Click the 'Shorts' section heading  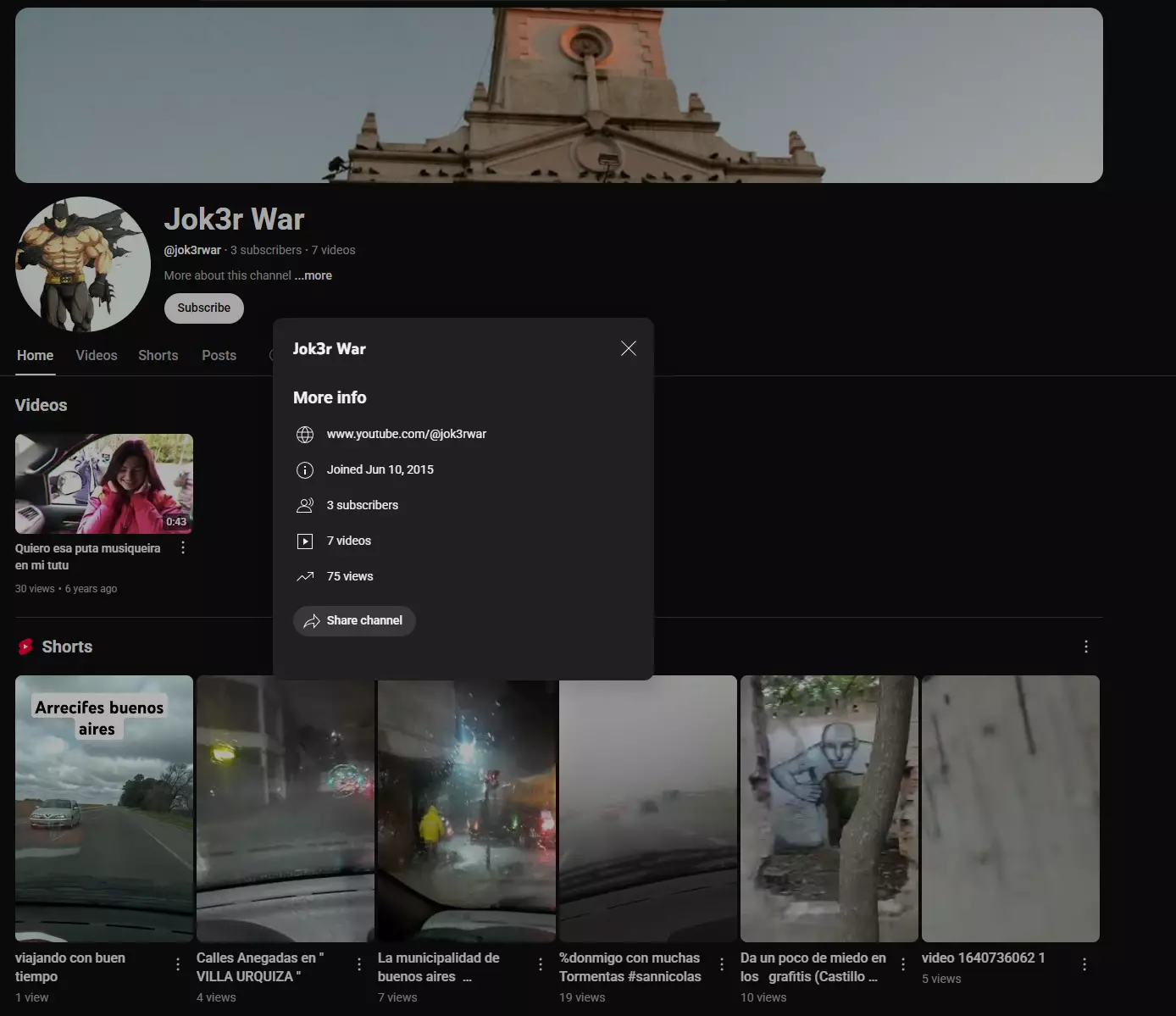pyautogui.click(x=67, y=647)
